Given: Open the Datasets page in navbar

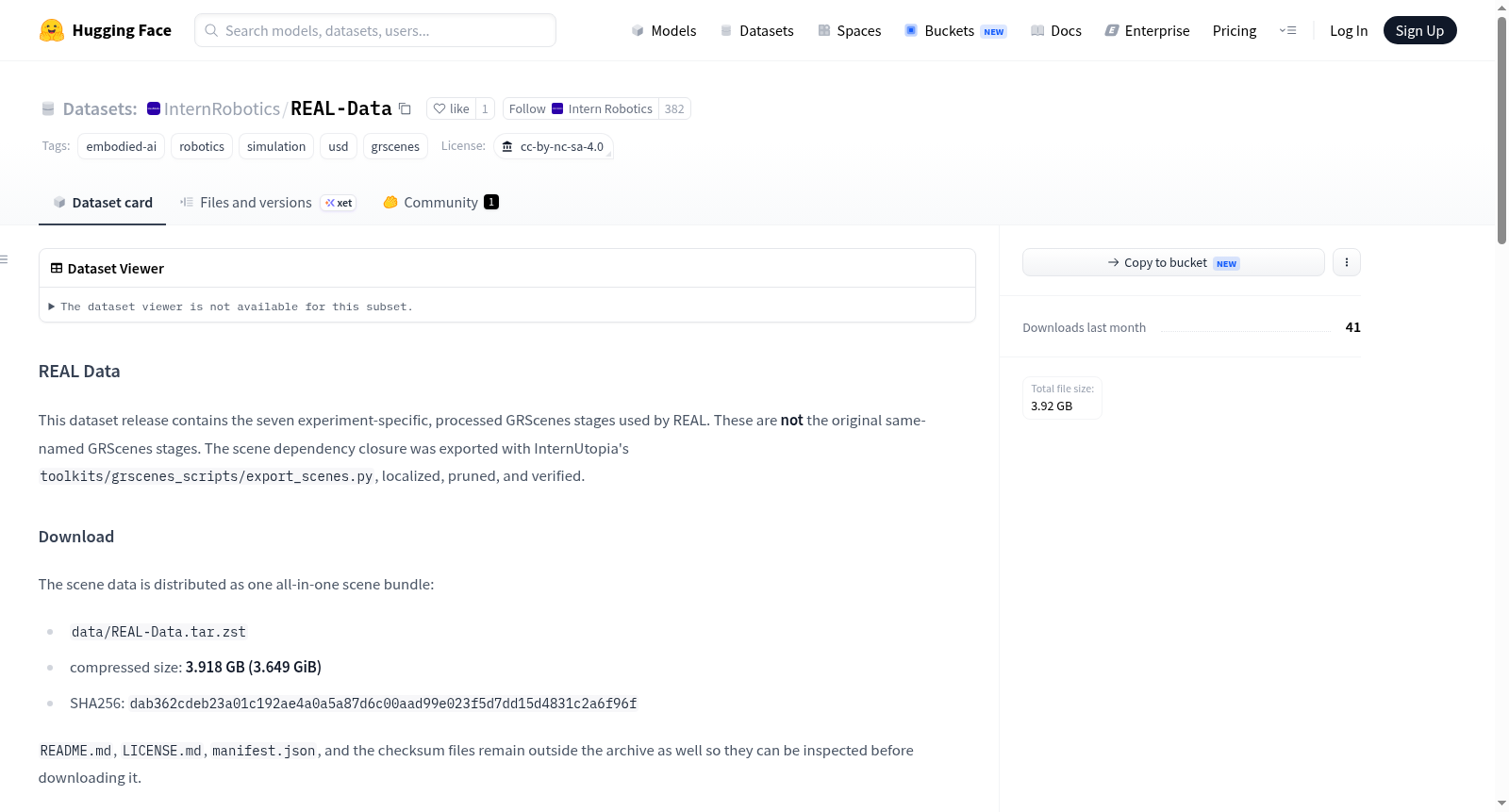Looking at the screenshot, I should pyautogui.click(x=756, y=30).
